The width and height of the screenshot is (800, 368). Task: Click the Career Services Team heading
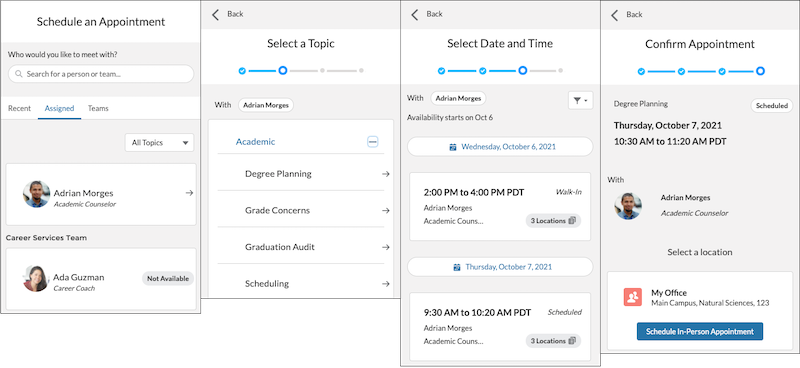46,237
